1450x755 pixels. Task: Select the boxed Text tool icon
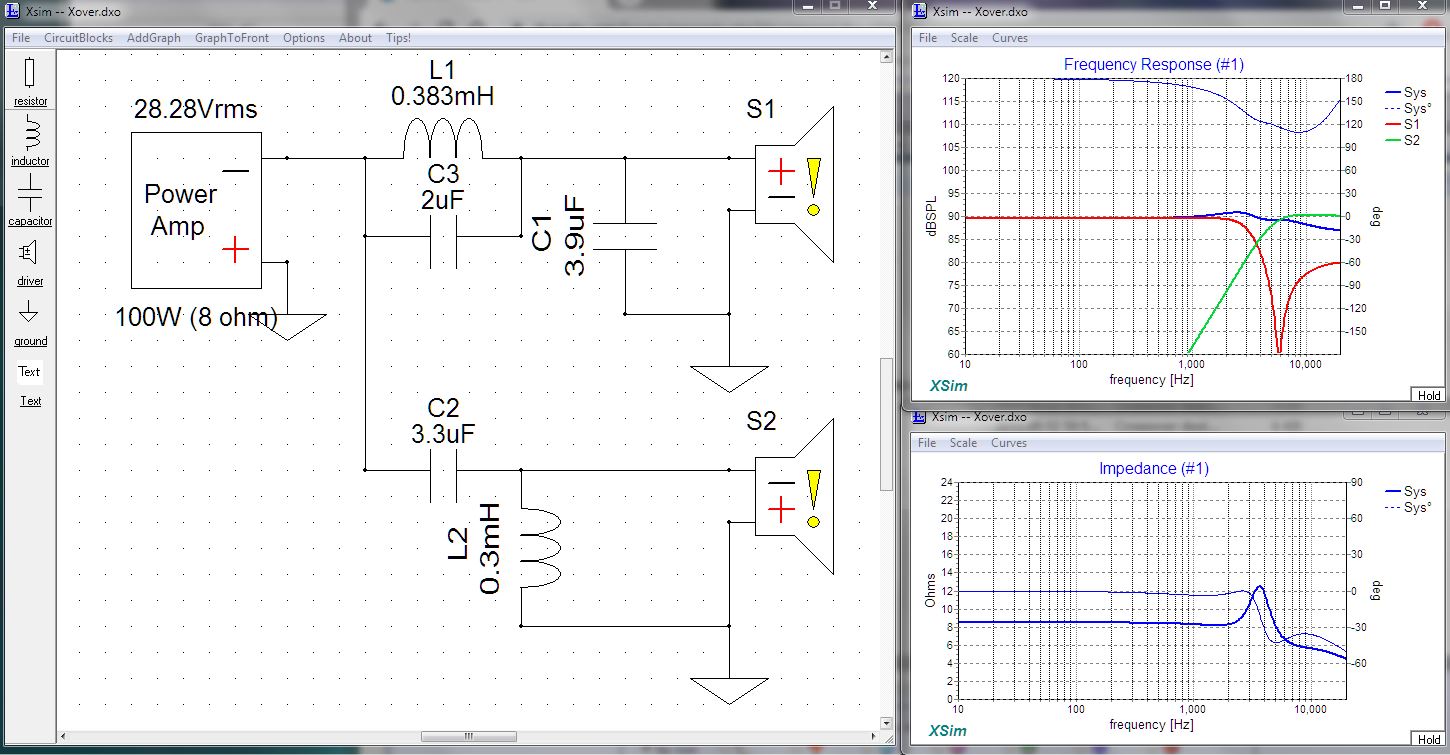[30, 372]
